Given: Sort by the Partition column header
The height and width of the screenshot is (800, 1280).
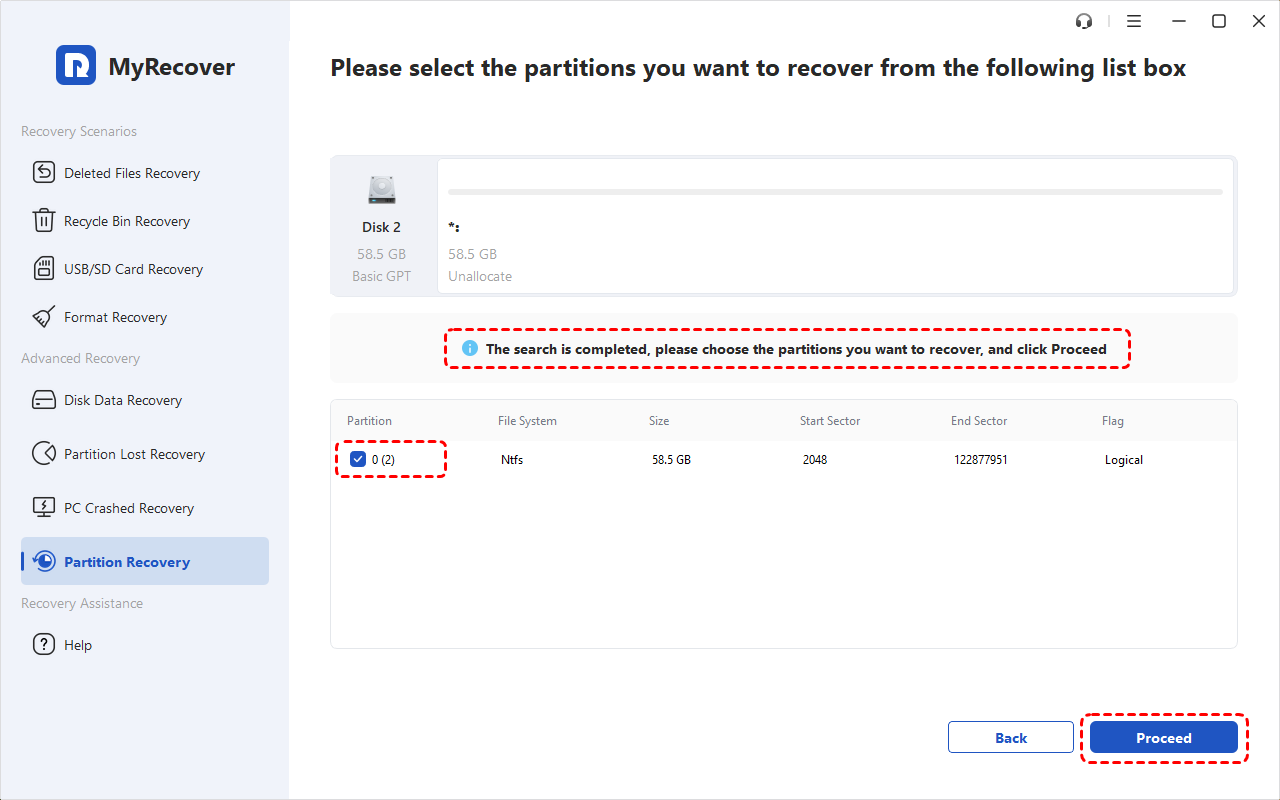Looking at the screenshot, I should point(369,421).
